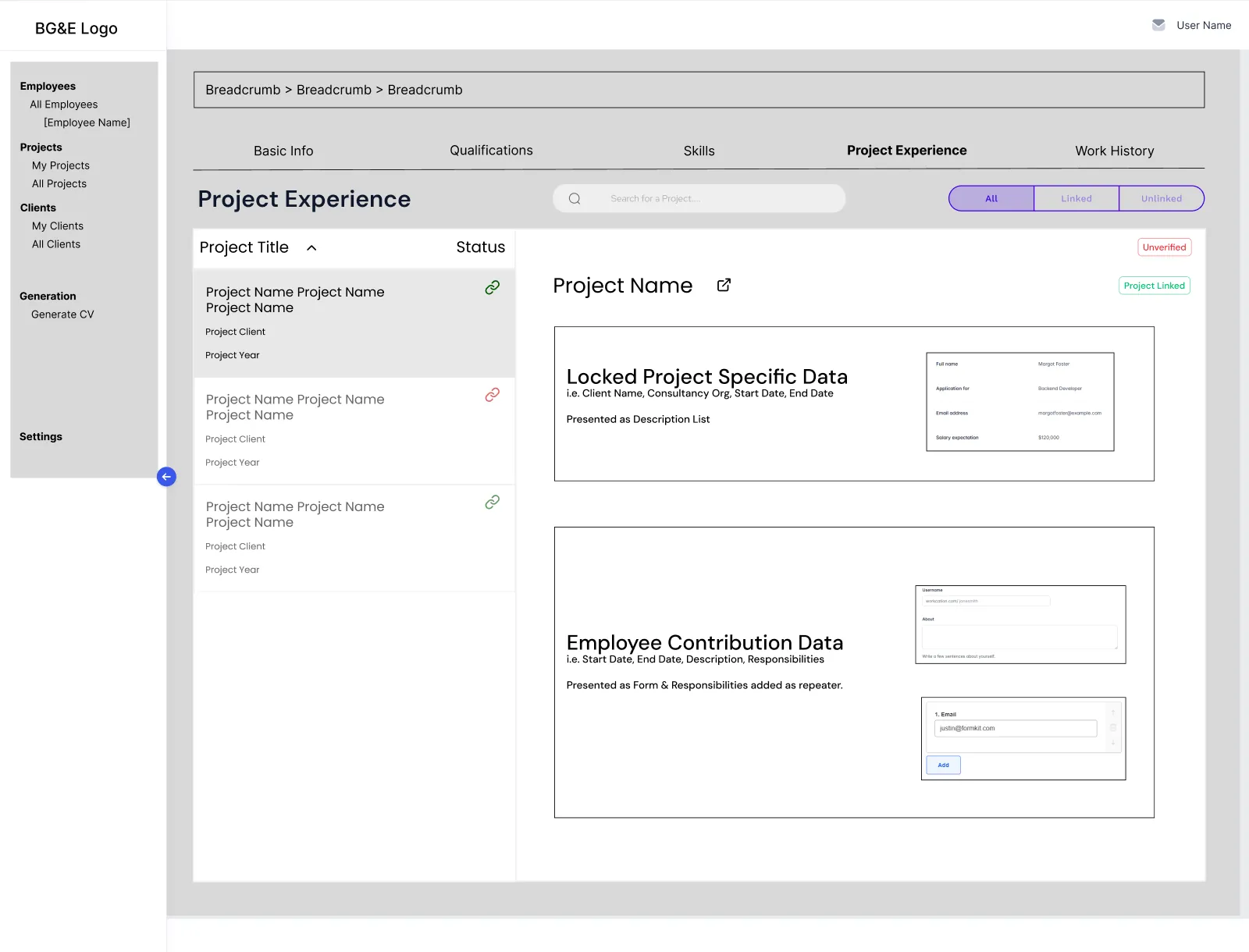Screen dimensions: 1249x952
Task: Click the Project Linked badge
Action: click(1155, 286)
